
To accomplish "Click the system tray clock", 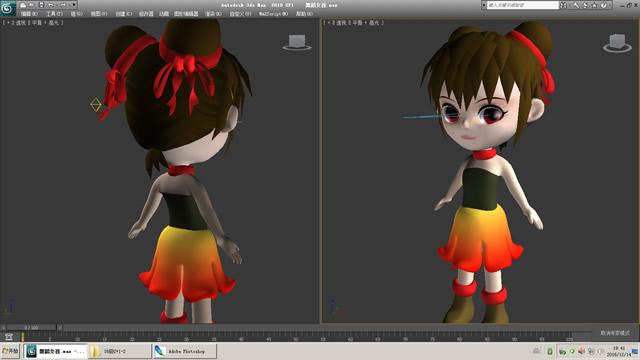I will [619, 351].
